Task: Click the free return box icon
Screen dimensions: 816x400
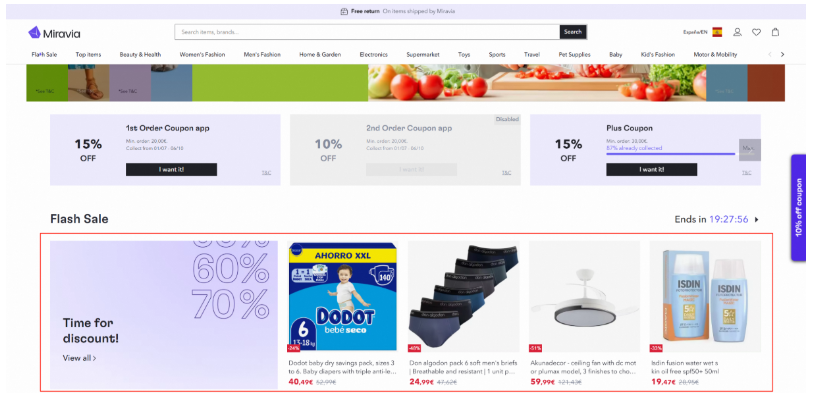Action: coord(344,11)
